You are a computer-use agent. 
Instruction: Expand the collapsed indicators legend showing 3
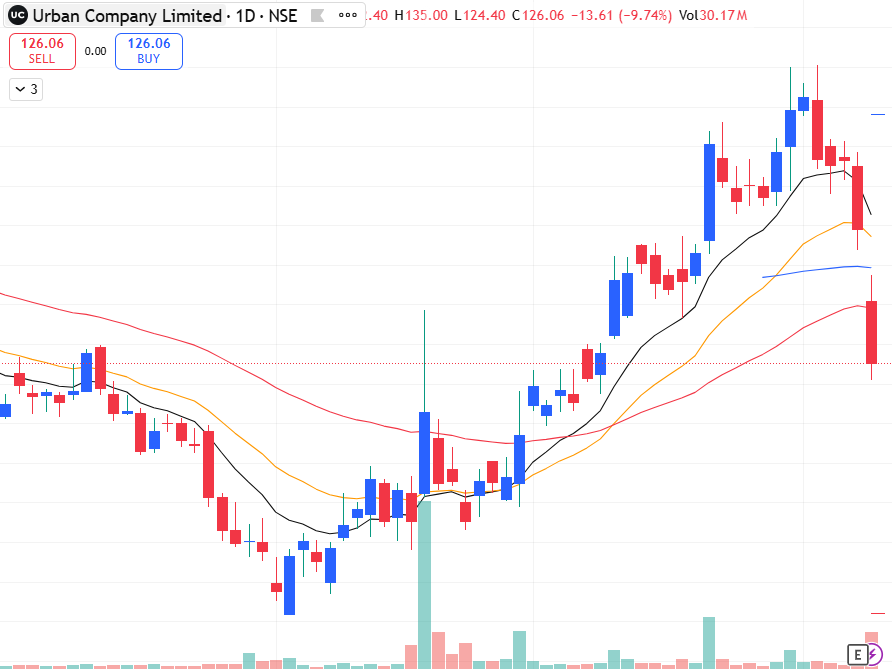click(26, 89)
